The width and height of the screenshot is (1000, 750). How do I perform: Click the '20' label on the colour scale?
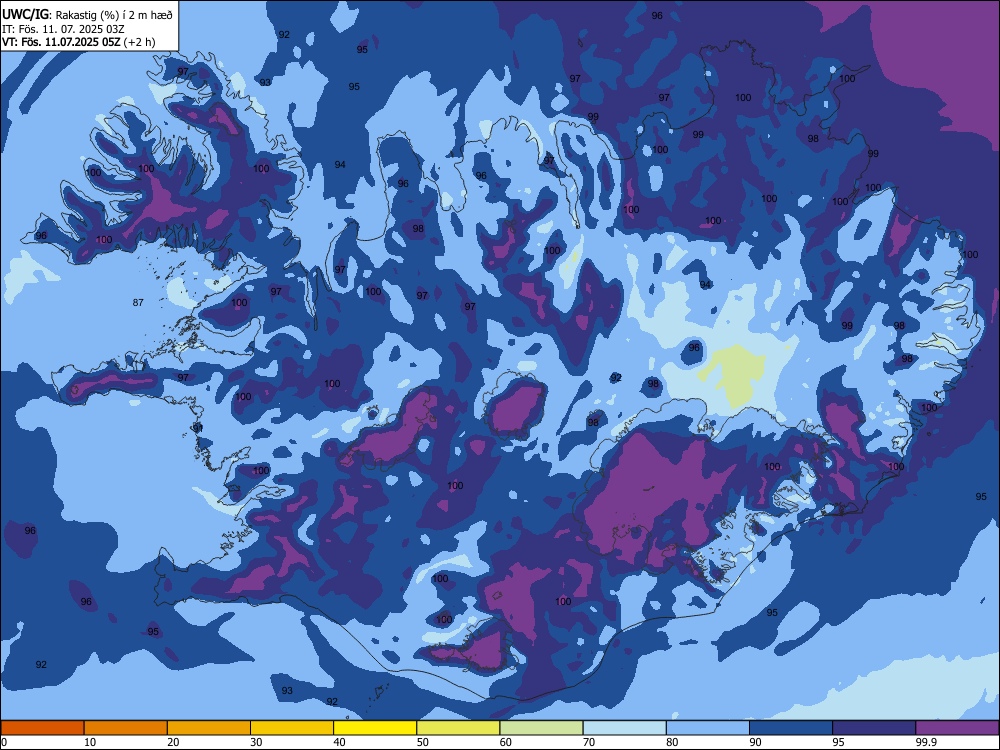pos(173,742)
